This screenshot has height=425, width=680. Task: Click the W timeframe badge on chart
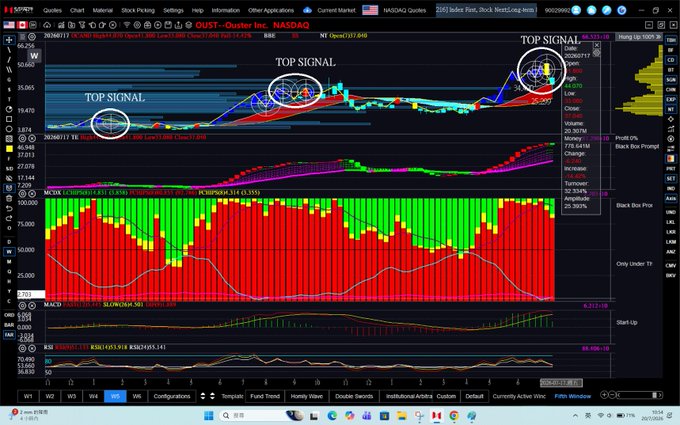34,56
